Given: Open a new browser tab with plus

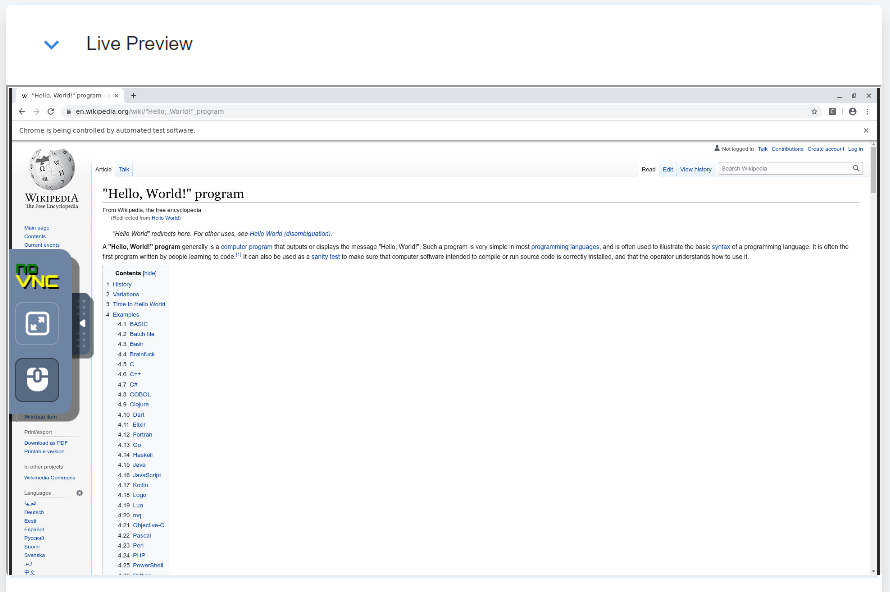Looking at the screenshot, I should coord(133,95).
